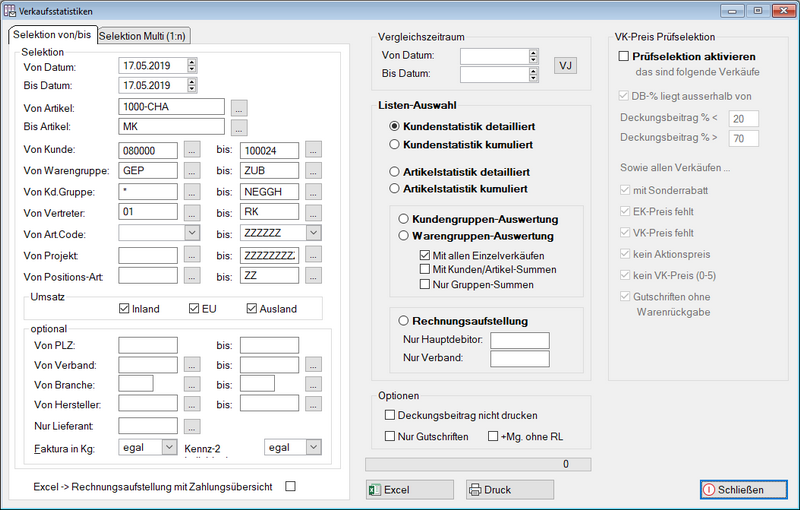Expand the Von Art.Code dropdown
This screenshot has height=510, width=800.
click(192, 232)
